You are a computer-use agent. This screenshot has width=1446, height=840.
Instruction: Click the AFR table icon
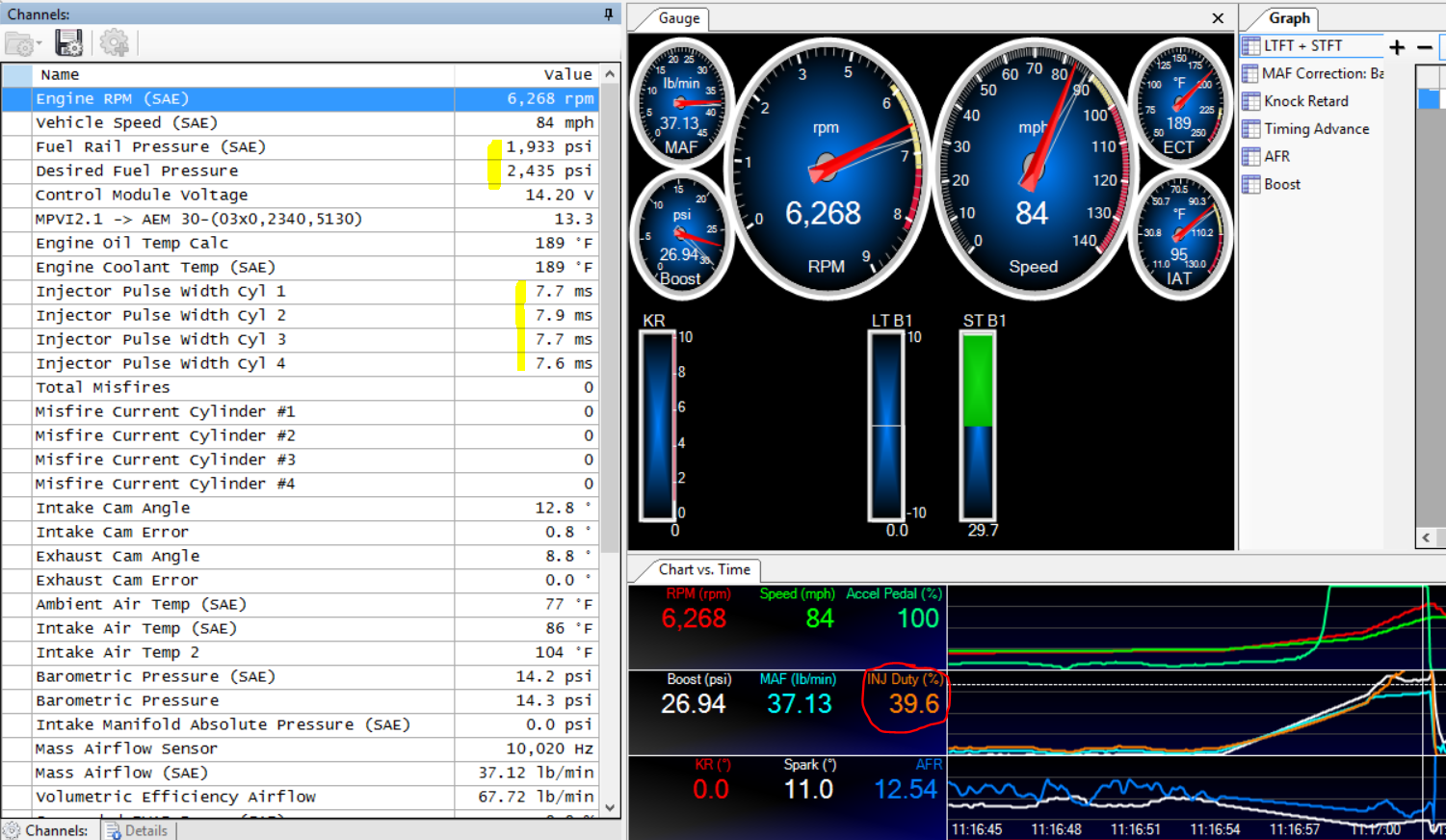coord(1250,157)
